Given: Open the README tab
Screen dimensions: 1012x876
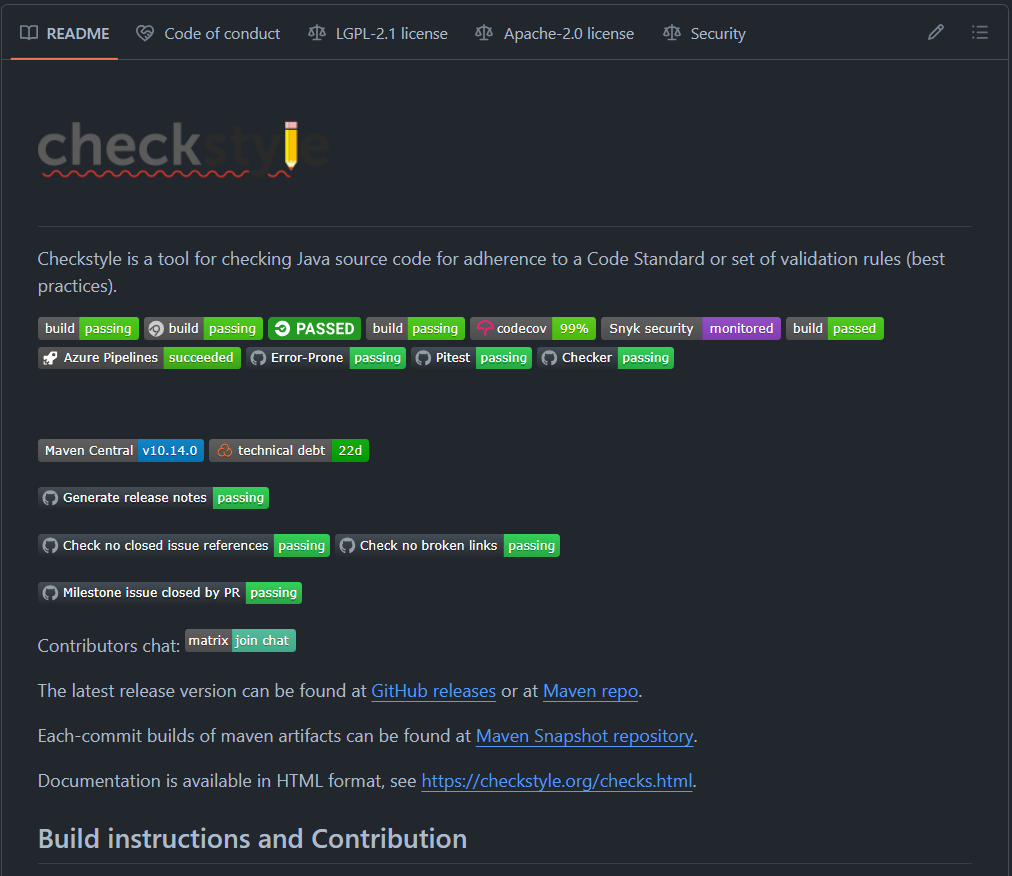Looking at the screenshot, I should (x=65, y=34).
